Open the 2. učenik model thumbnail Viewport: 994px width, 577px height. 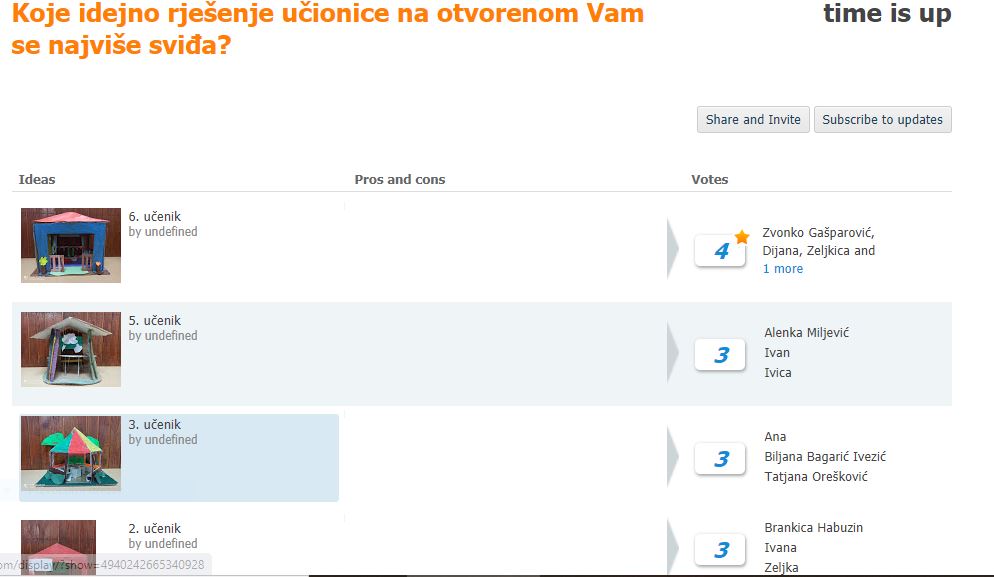click(58, 548)
